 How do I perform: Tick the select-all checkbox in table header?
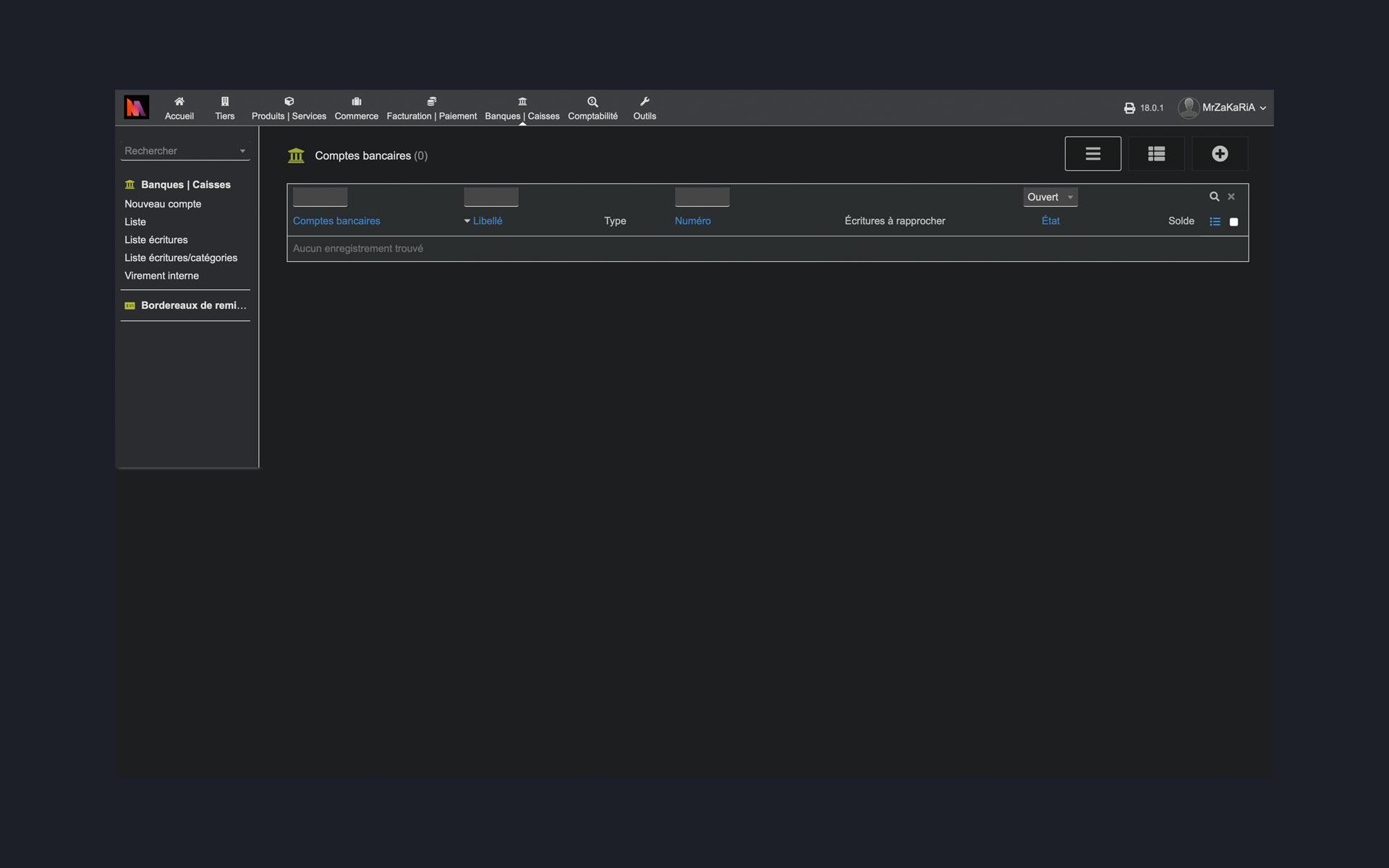pos(1233,222)
